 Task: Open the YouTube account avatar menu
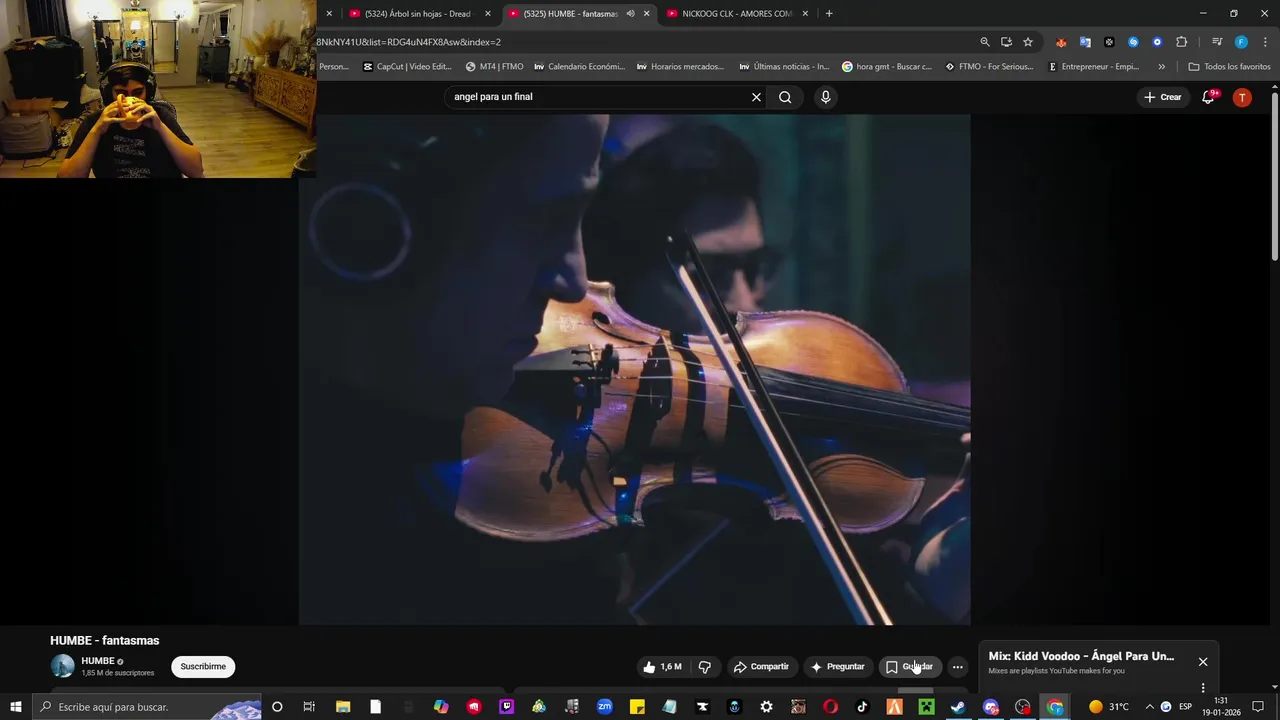click(1242, 97)
